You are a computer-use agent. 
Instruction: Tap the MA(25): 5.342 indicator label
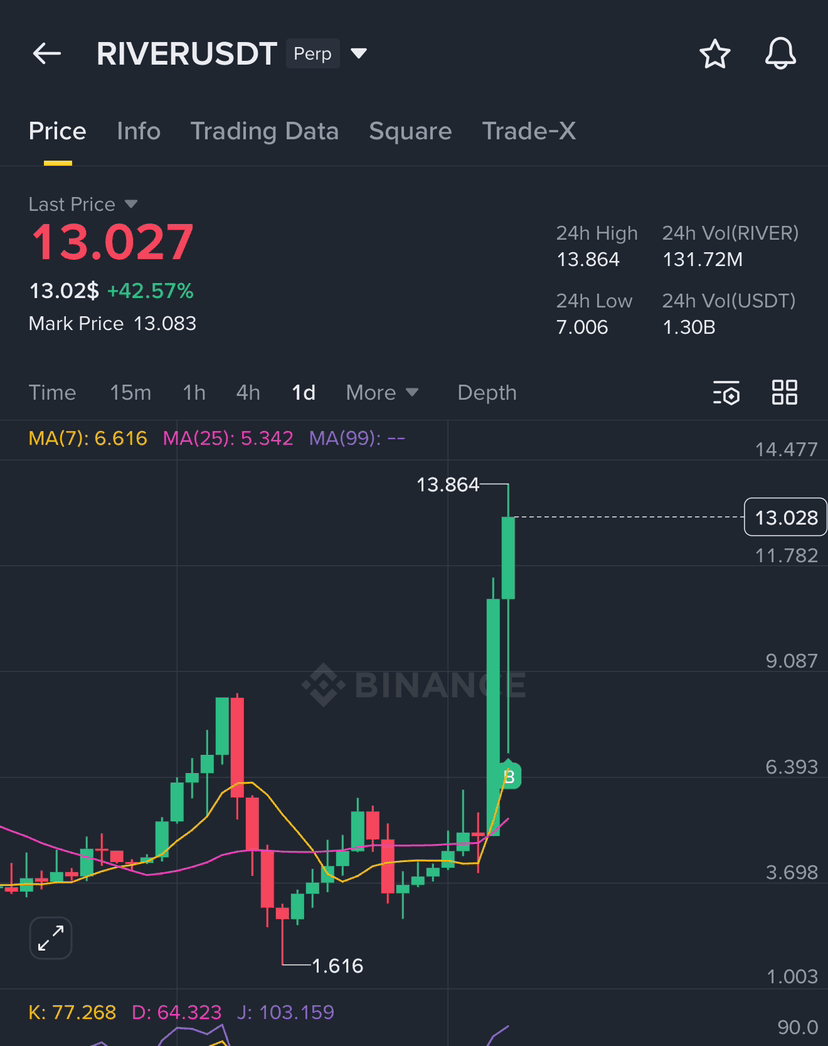tap(228, 438)
